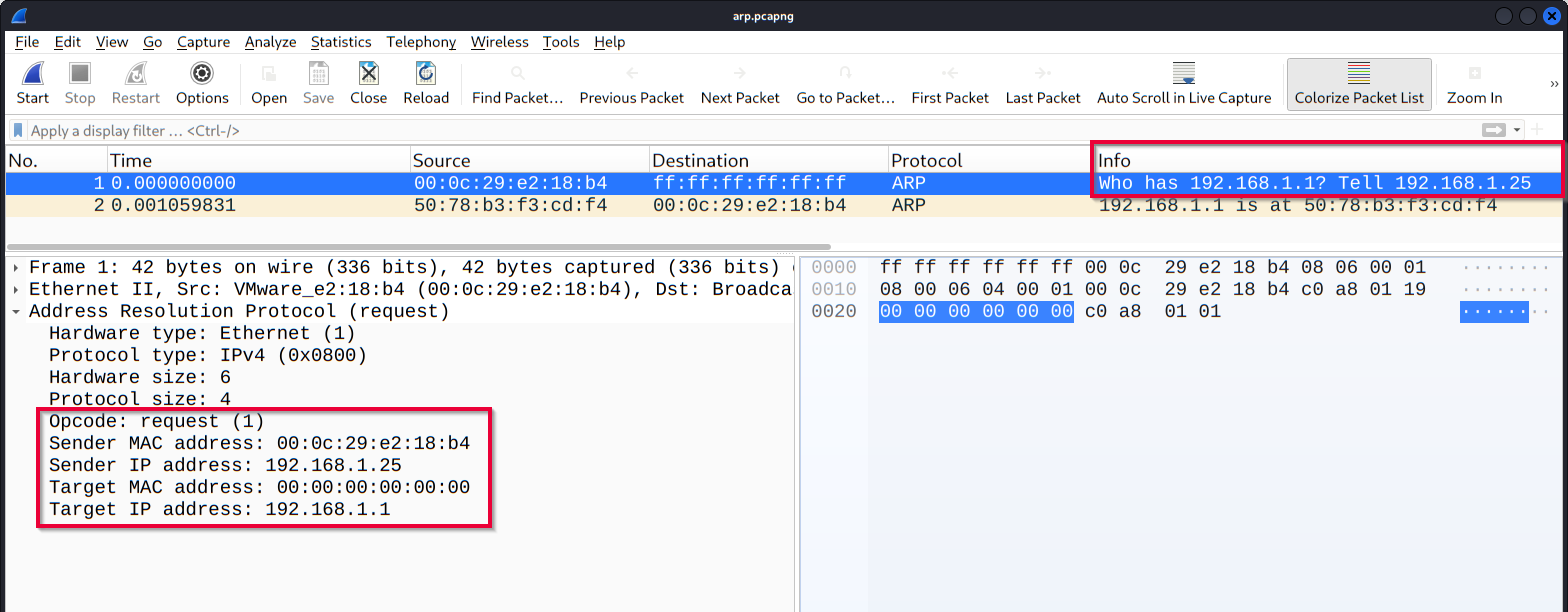This screenshot has height=612, width=1568.
Task: Sort by the Time column header
Action: pyautogui.click(x=258, y=160)
